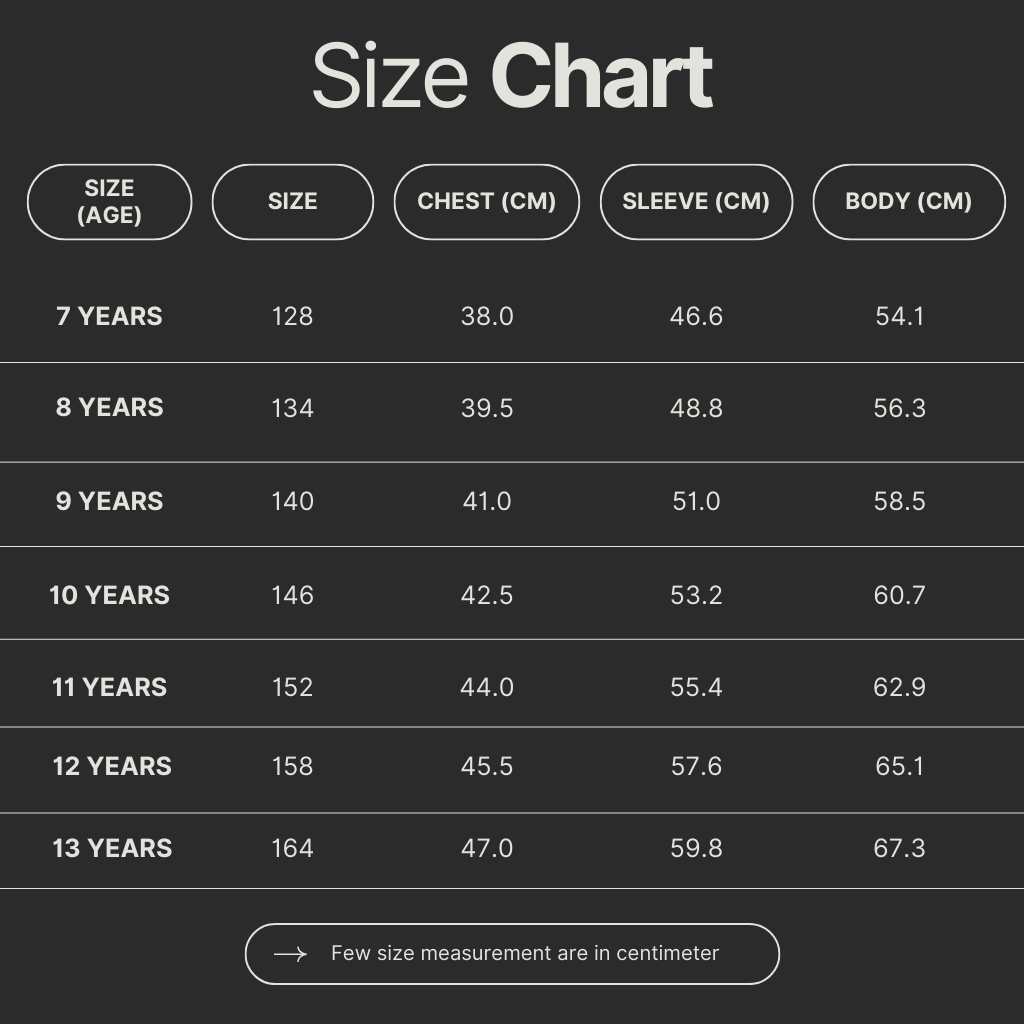Screen dimensions: 1024x1024
Task: Click the 10 YEARS row label
Action: point(109,595)
